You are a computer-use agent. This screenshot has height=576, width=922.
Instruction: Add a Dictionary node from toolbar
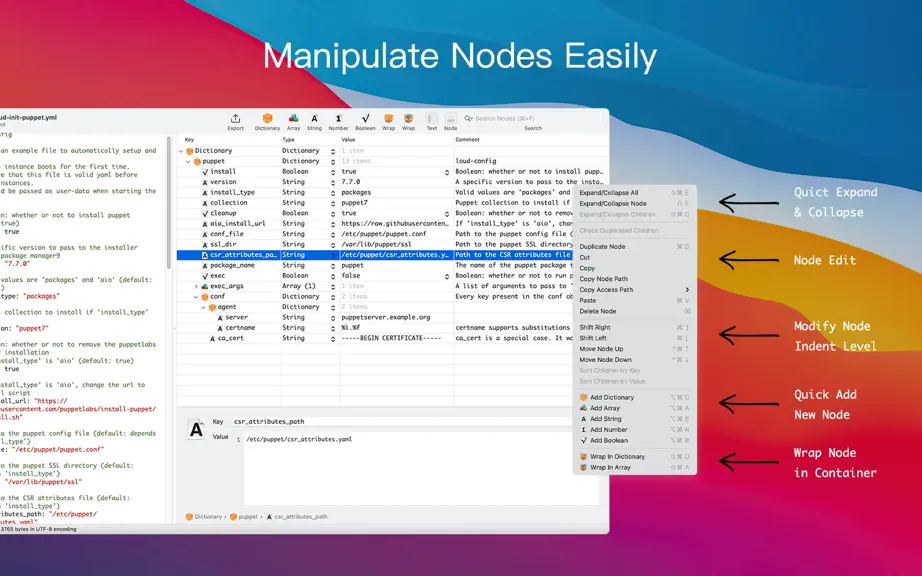(267, 122)
